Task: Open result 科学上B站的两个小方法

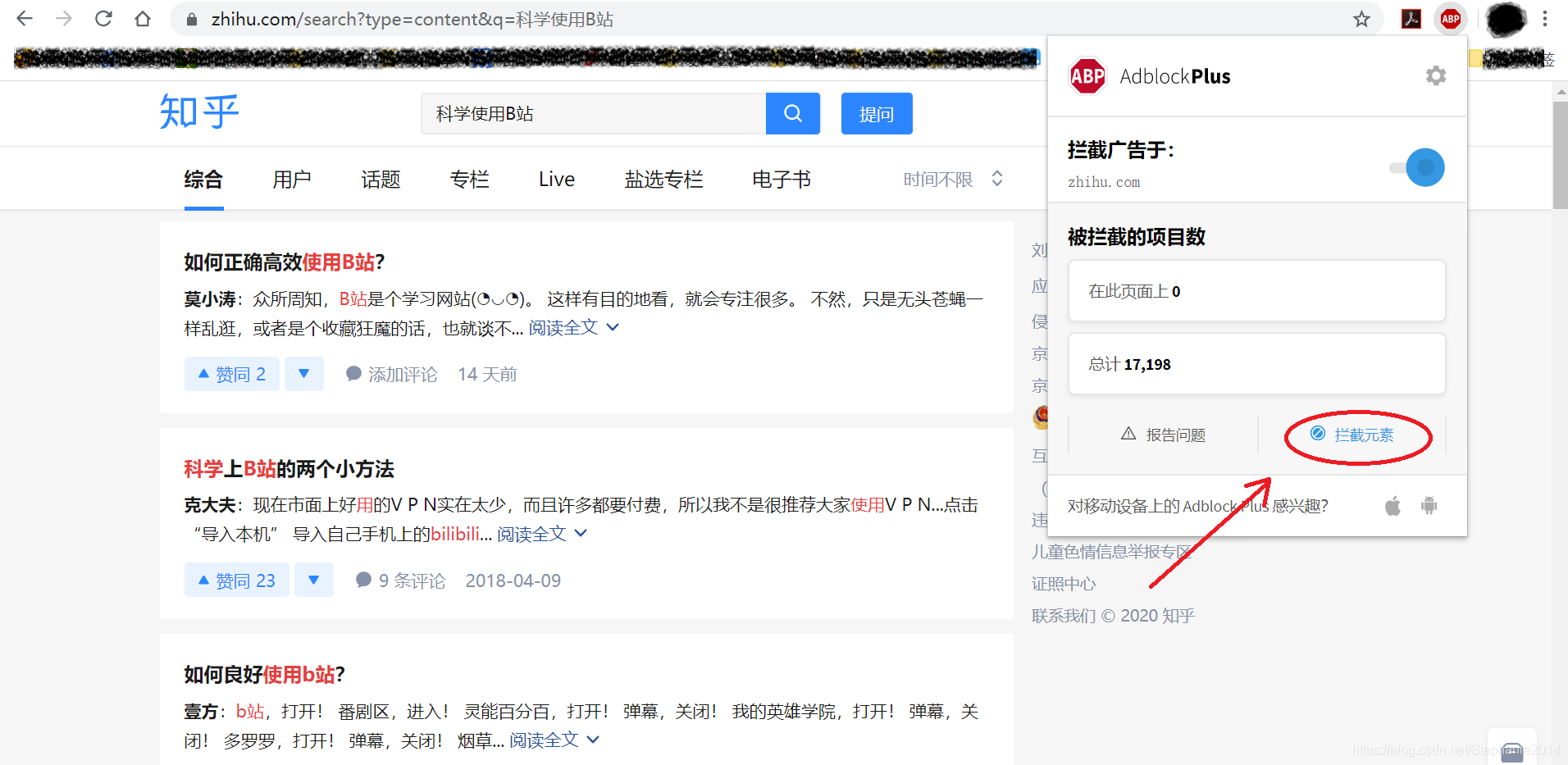Action: tap(289, 469)
